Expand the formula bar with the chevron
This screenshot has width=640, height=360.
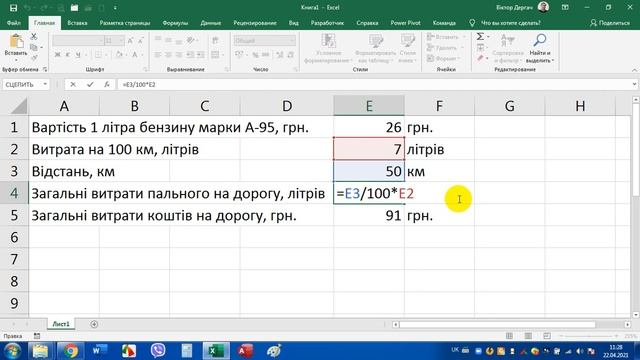(634, 84)
